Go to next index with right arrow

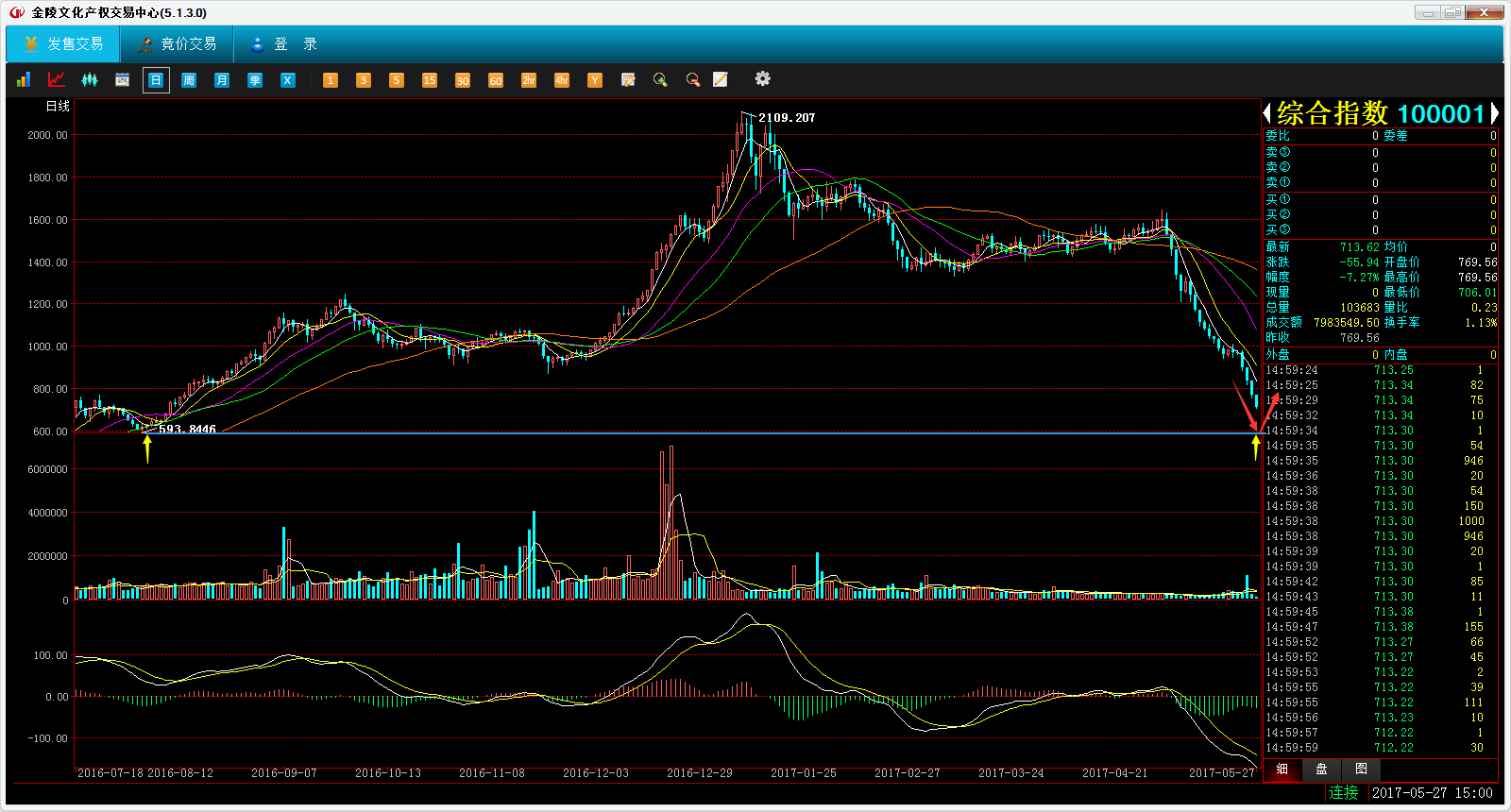coord(1494,114)
